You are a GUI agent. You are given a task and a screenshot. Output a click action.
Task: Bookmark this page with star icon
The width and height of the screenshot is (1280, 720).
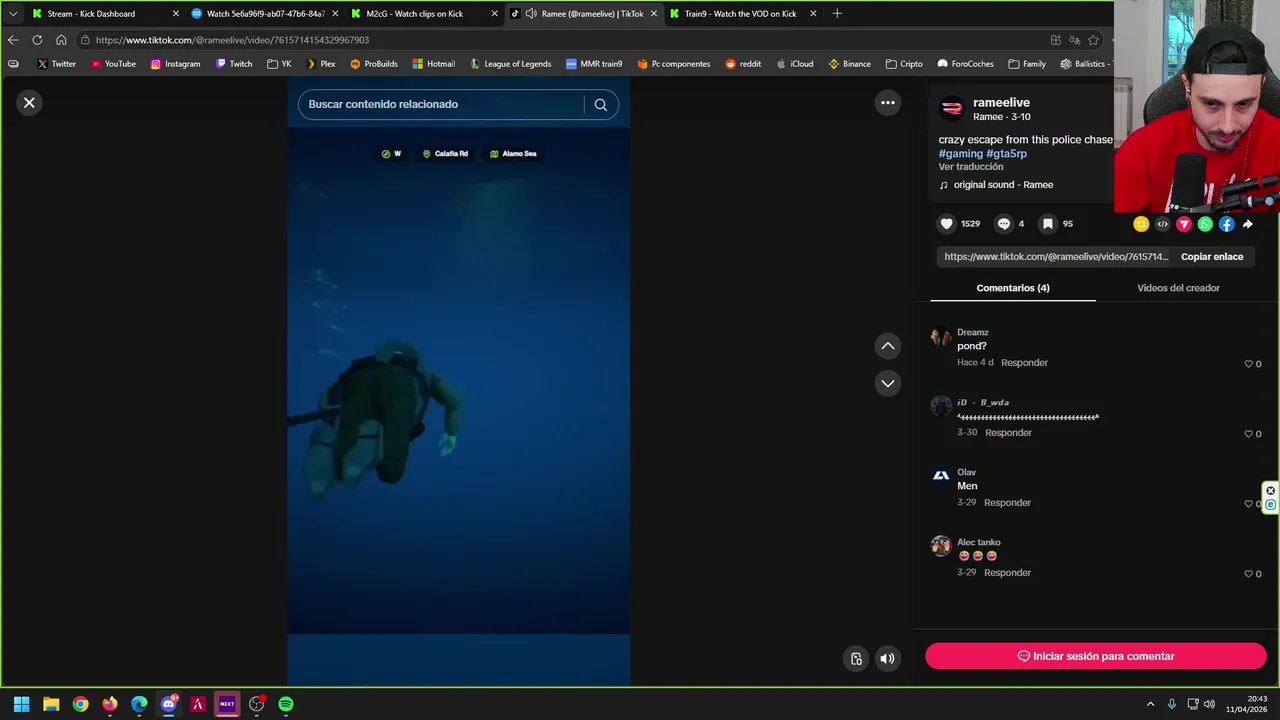tap(1093, 40)
